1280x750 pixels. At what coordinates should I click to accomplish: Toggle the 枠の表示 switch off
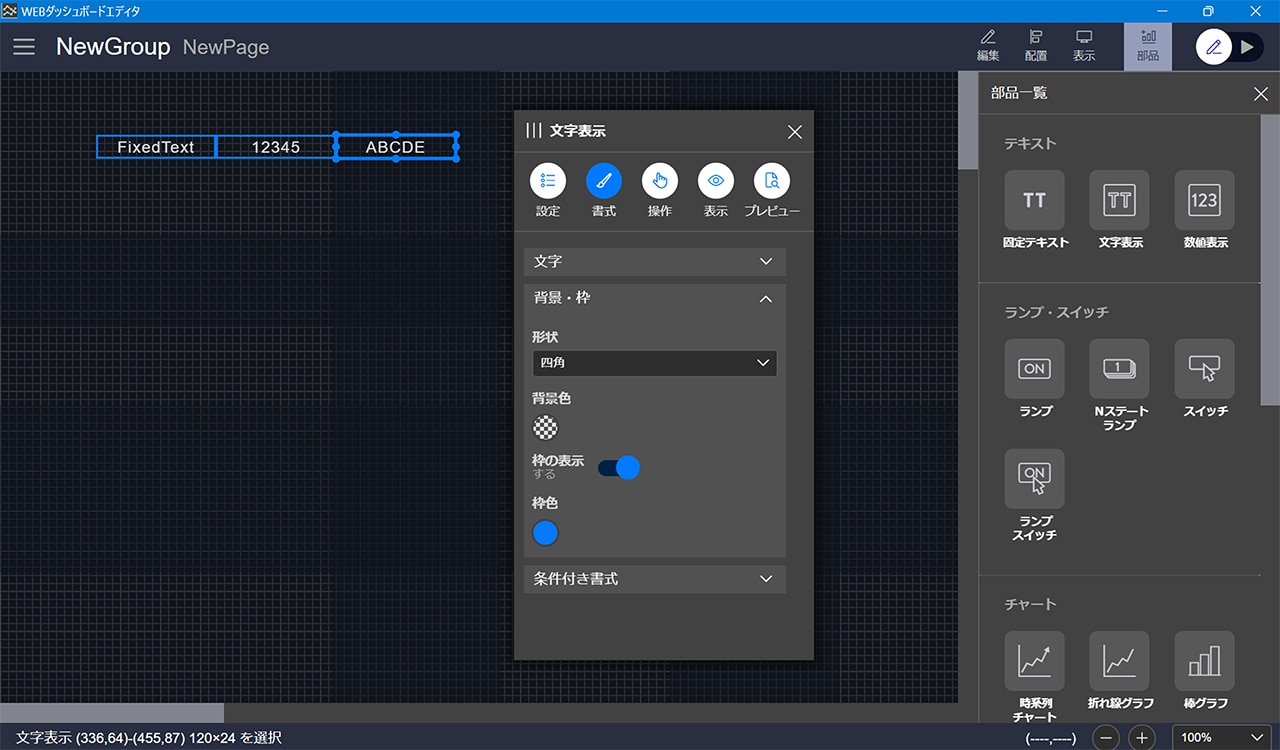tap(618, 467)
